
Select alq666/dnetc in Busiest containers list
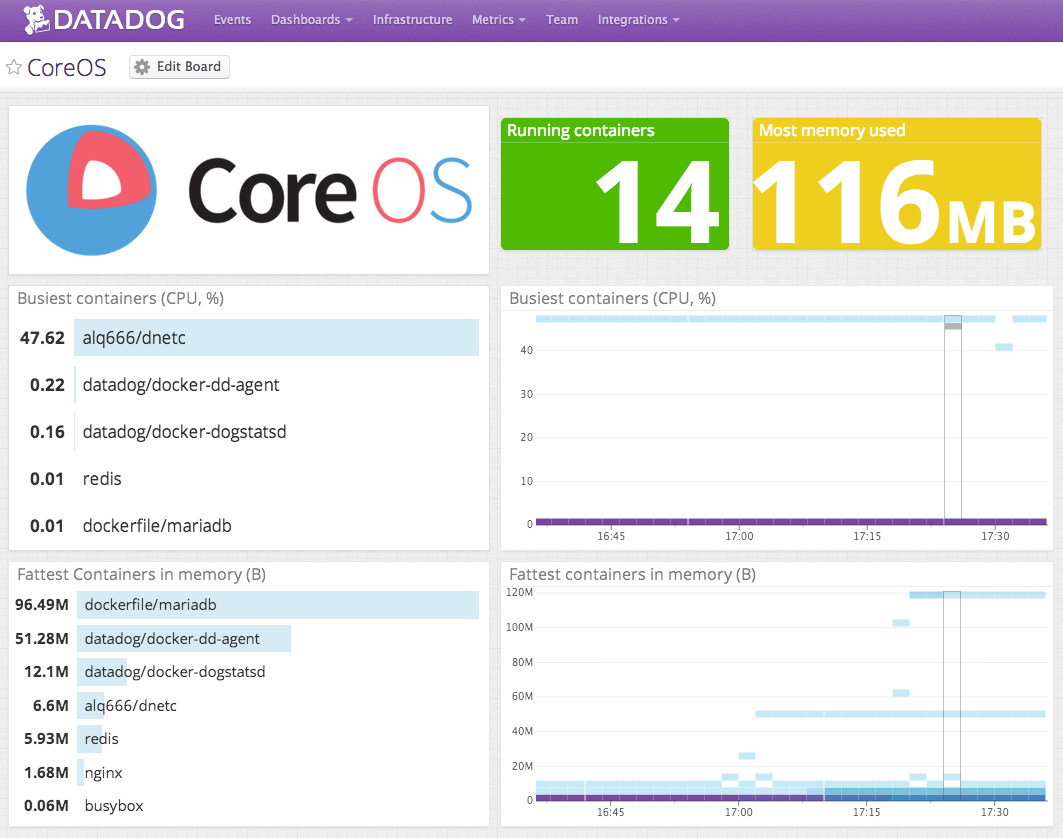(x=276, y=337)
